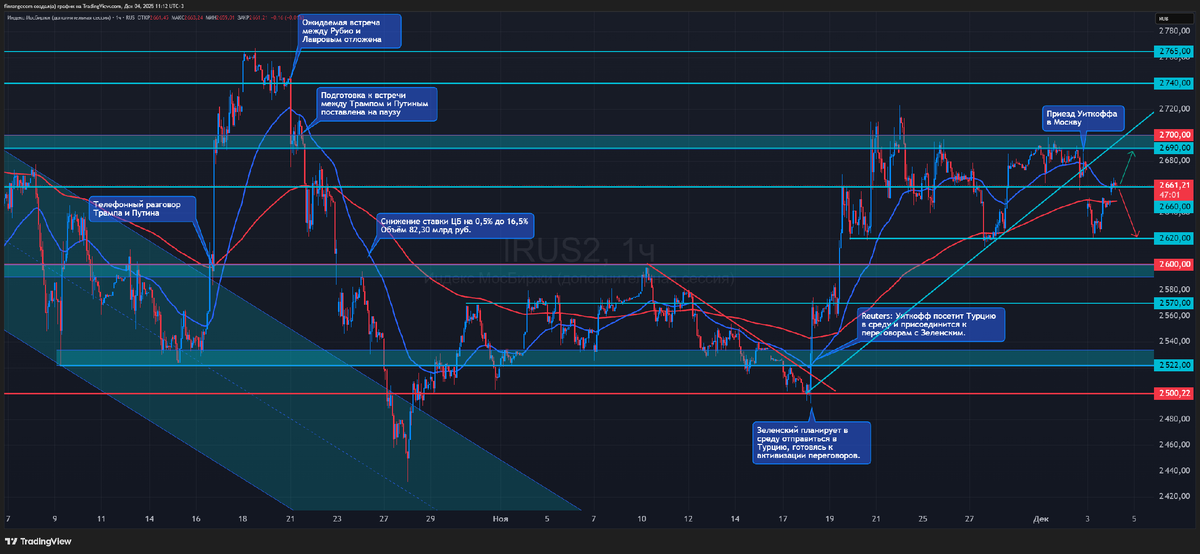
Task: Select the 2522,00 price label
Action: (1174, 365)
